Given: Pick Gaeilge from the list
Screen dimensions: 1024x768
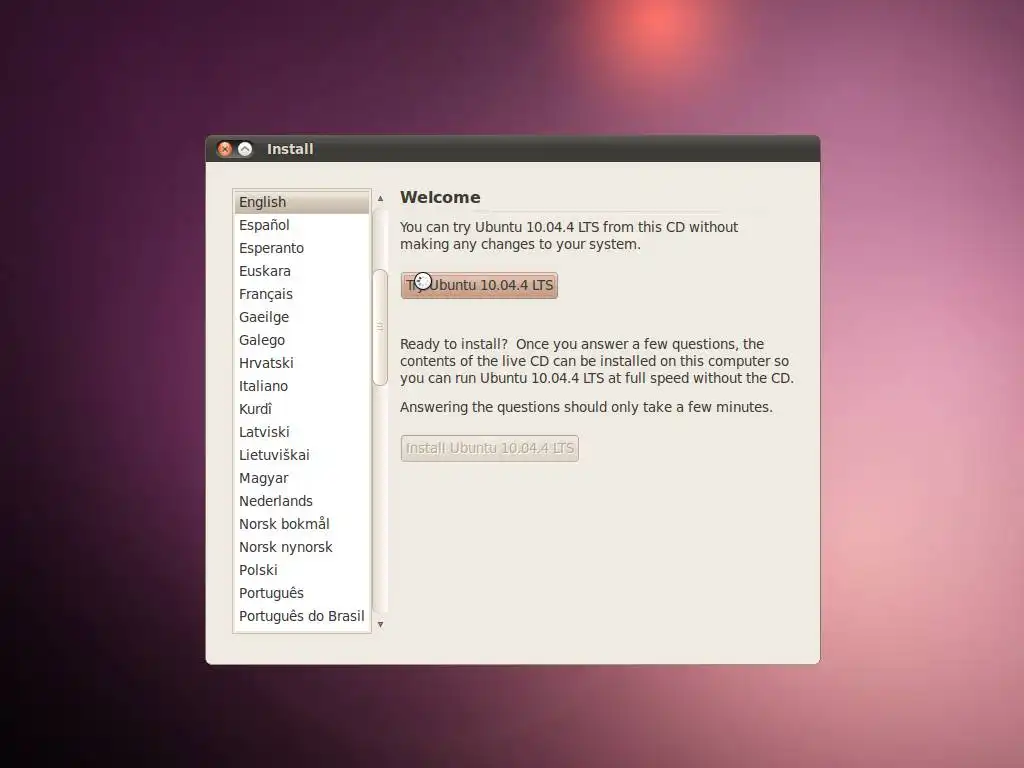Looking at the screenshot, I should [x=302, y=317].
